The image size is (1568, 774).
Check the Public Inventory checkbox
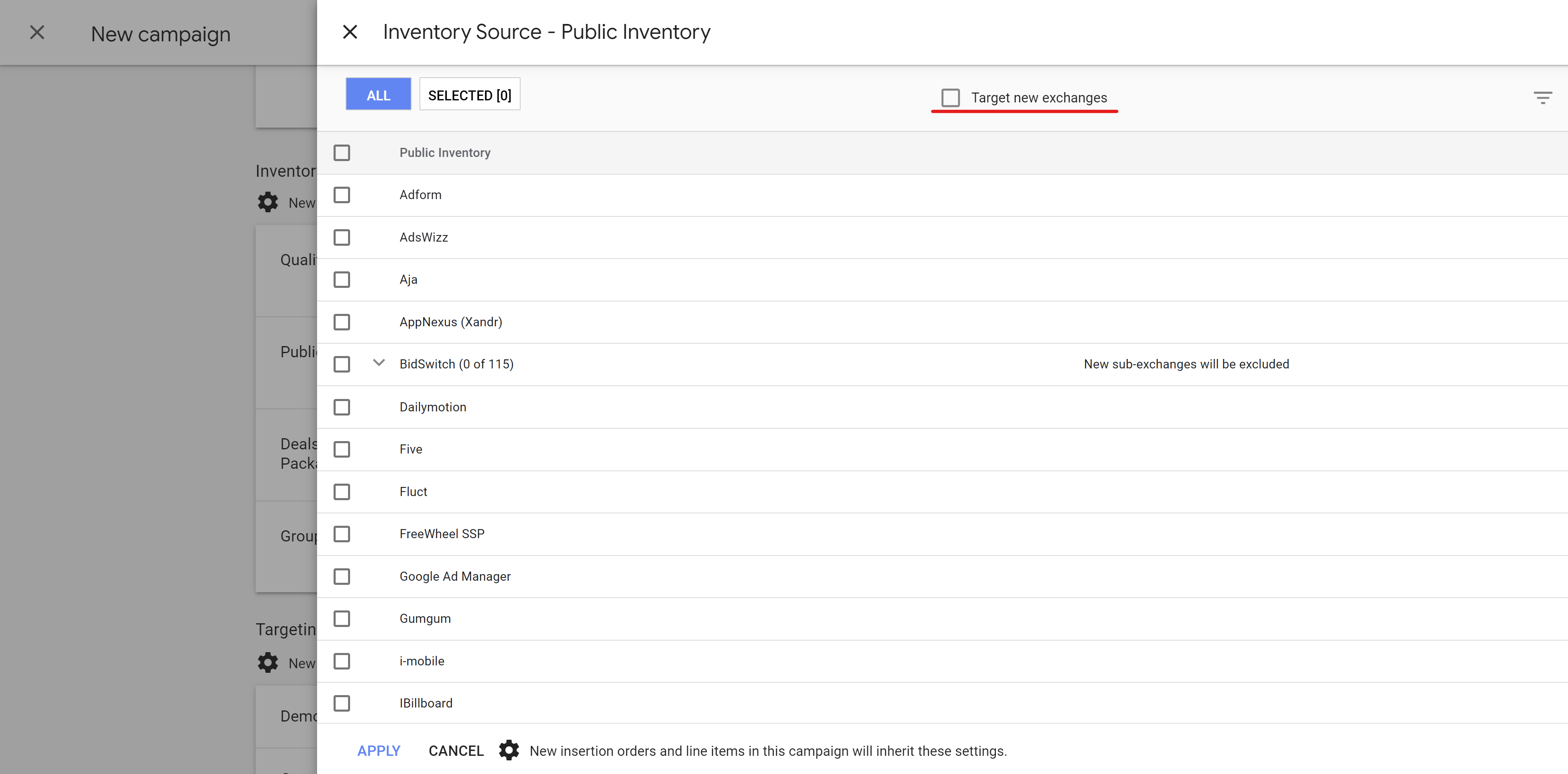pos(342,152)
